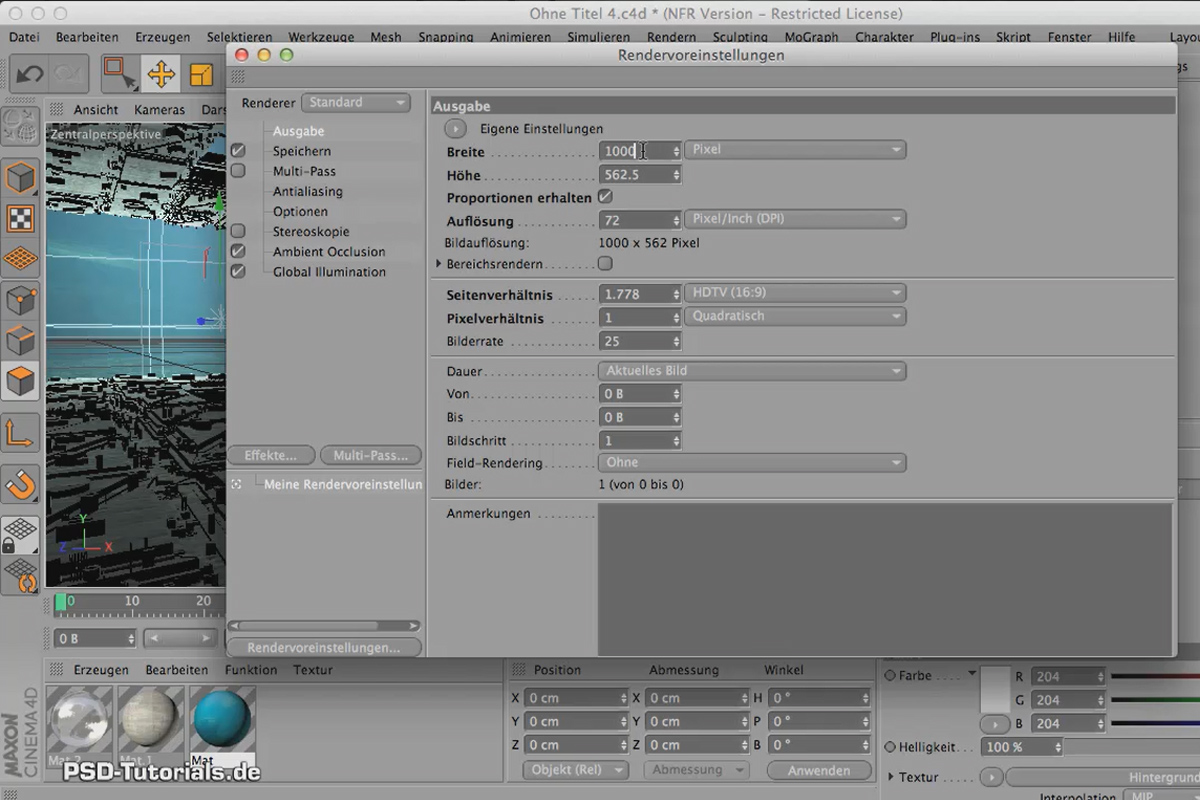The height and width of the screenshot is (800, 1200).
Task: Click the Planar Workplane icon
Action: point(21,575)
